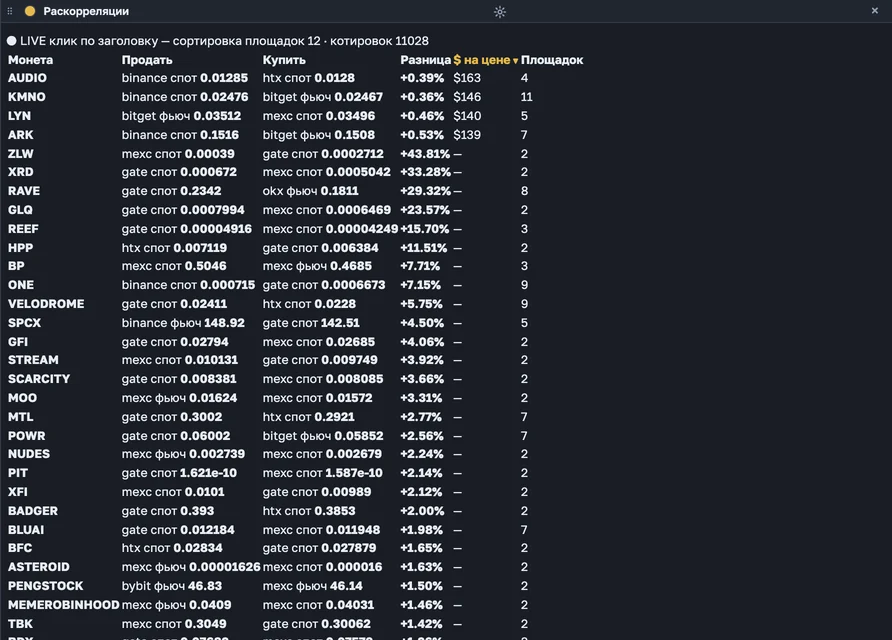Click the LYN coin name
The image size is (892, 640).
(x=19, y=116)
